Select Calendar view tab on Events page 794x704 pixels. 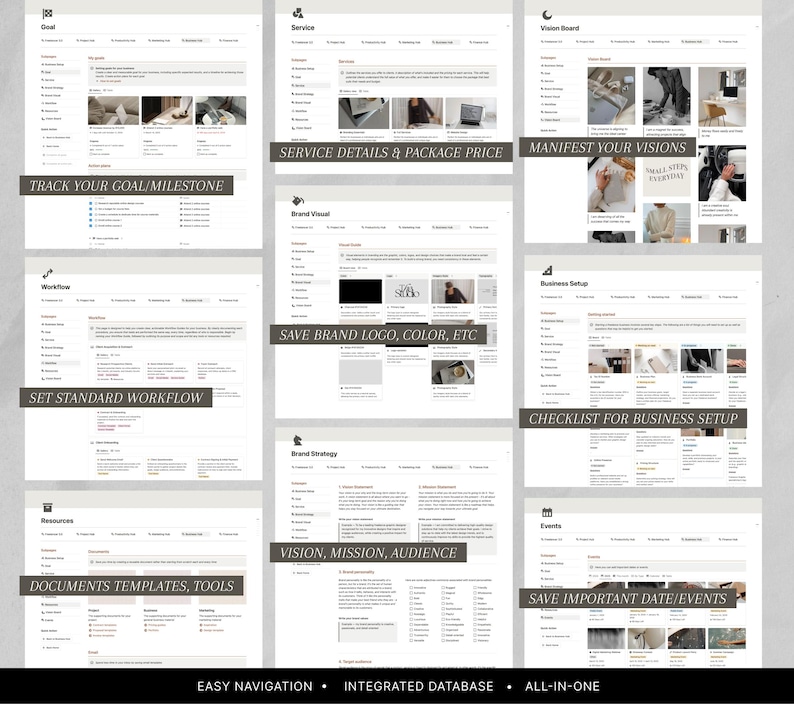(652, 576)
